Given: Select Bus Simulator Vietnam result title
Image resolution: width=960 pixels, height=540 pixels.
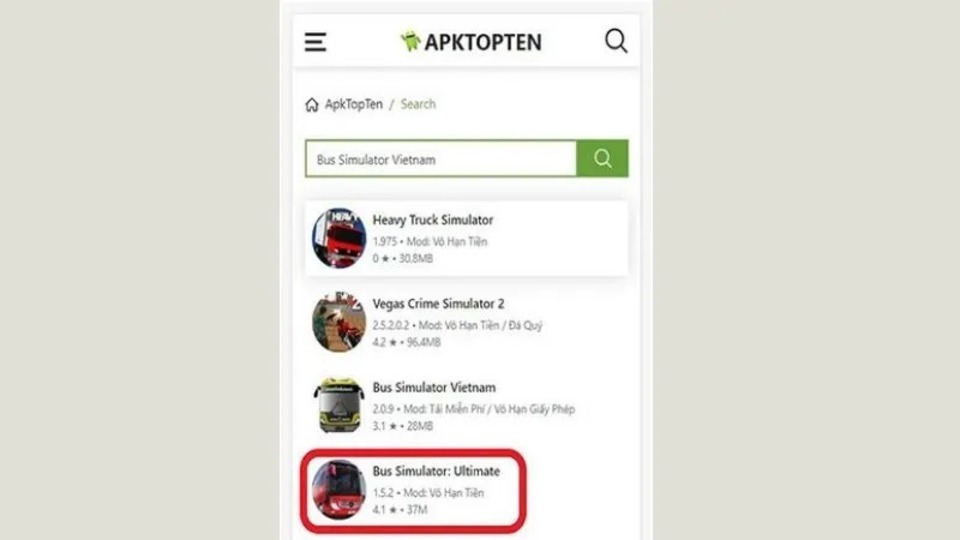Looking at the screenshot, I should (x=434, y=388).
